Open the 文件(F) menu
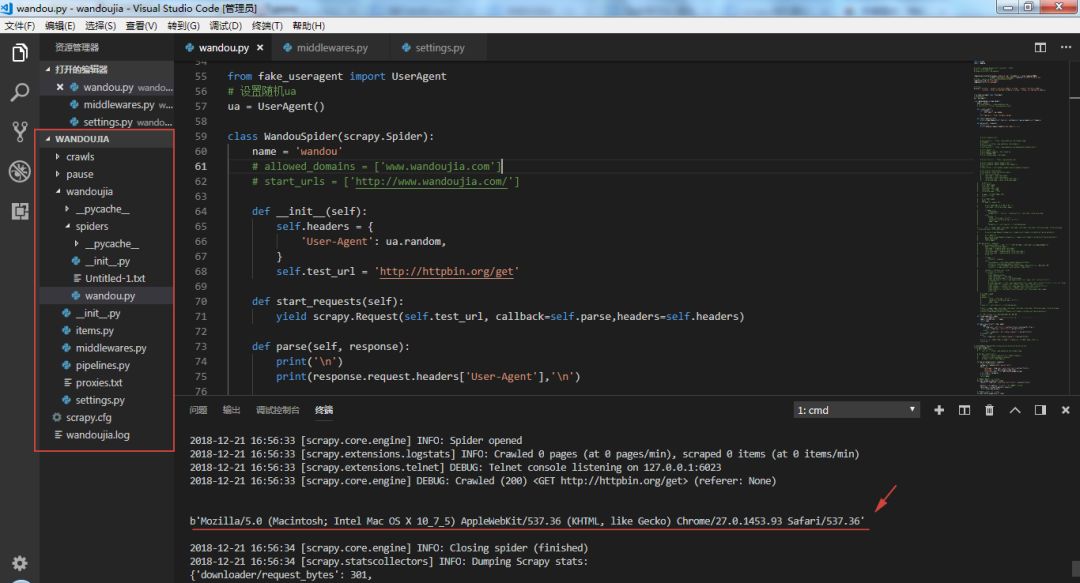The height and width of the screenshot is (583, 1080). (19, 25)
